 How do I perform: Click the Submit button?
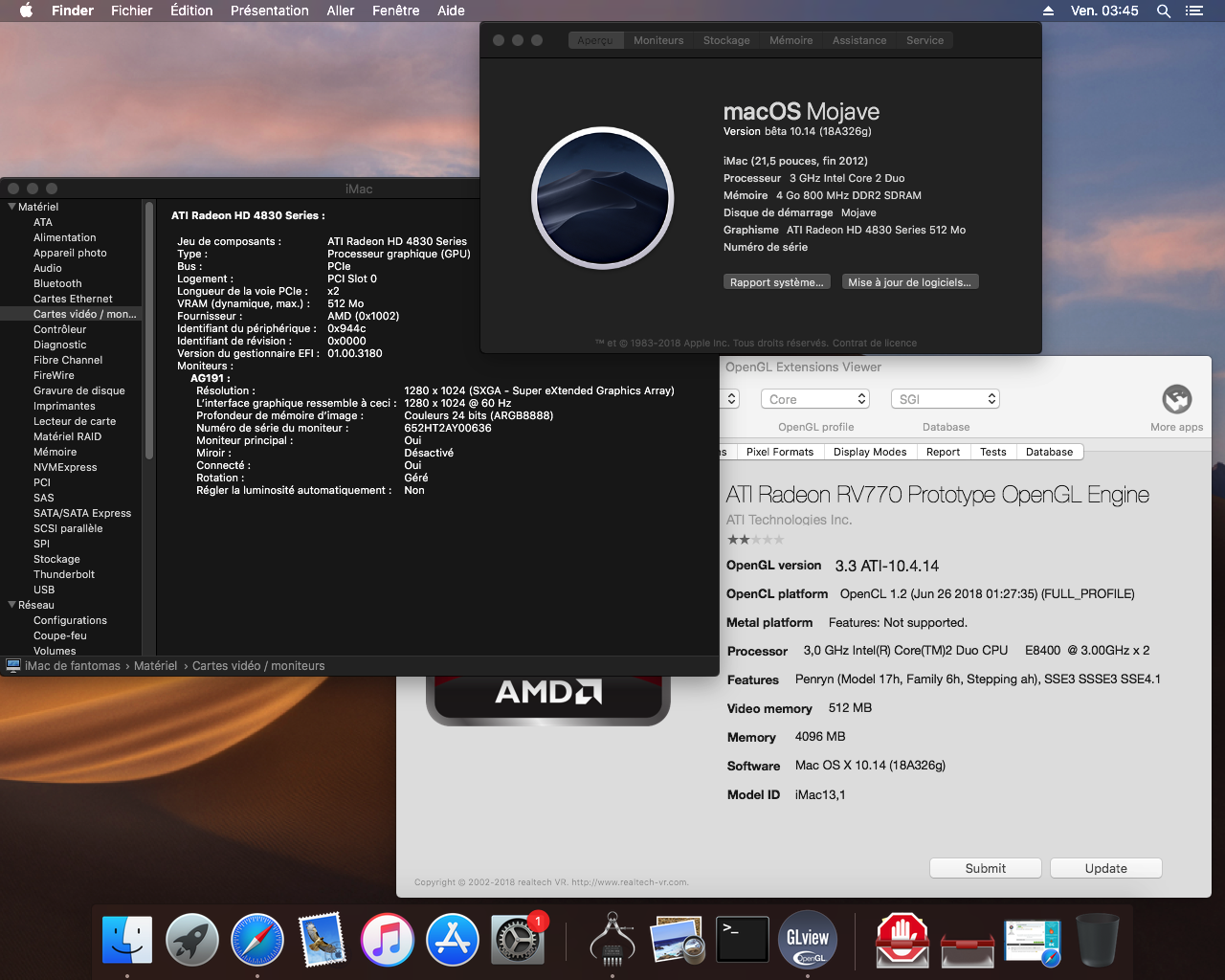click(x=986, y=868)
